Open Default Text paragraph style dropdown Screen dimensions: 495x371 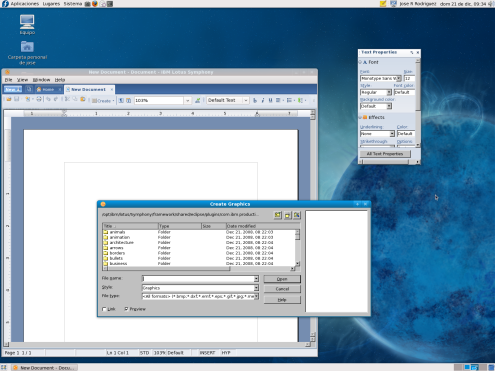246,100
